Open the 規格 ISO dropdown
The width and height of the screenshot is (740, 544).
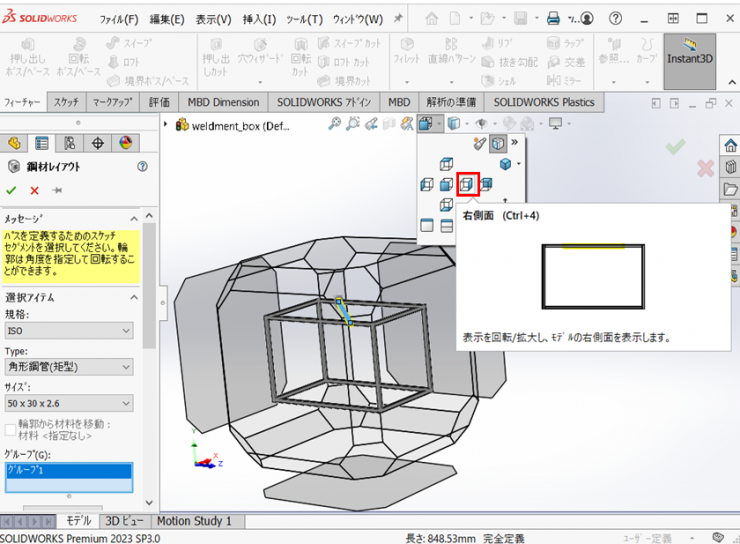tap(68, 331)
